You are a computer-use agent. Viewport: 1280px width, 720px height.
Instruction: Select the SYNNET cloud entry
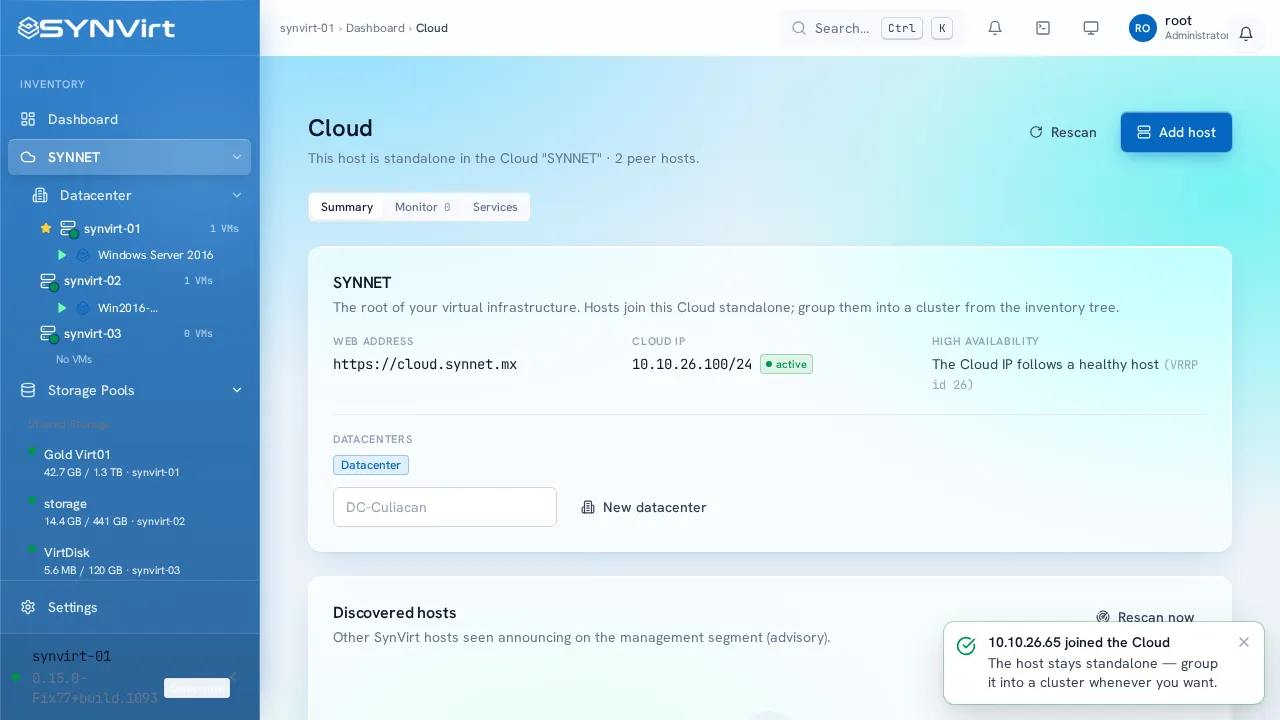129,157
